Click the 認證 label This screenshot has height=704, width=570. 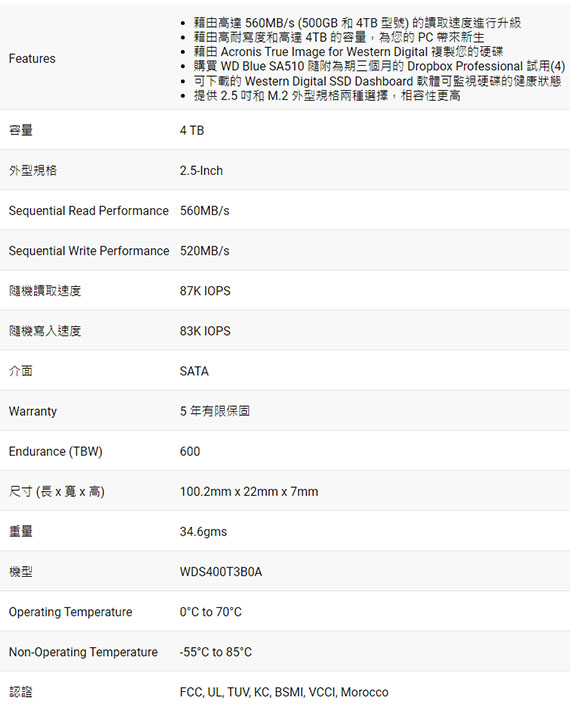[x=21, y=692]
